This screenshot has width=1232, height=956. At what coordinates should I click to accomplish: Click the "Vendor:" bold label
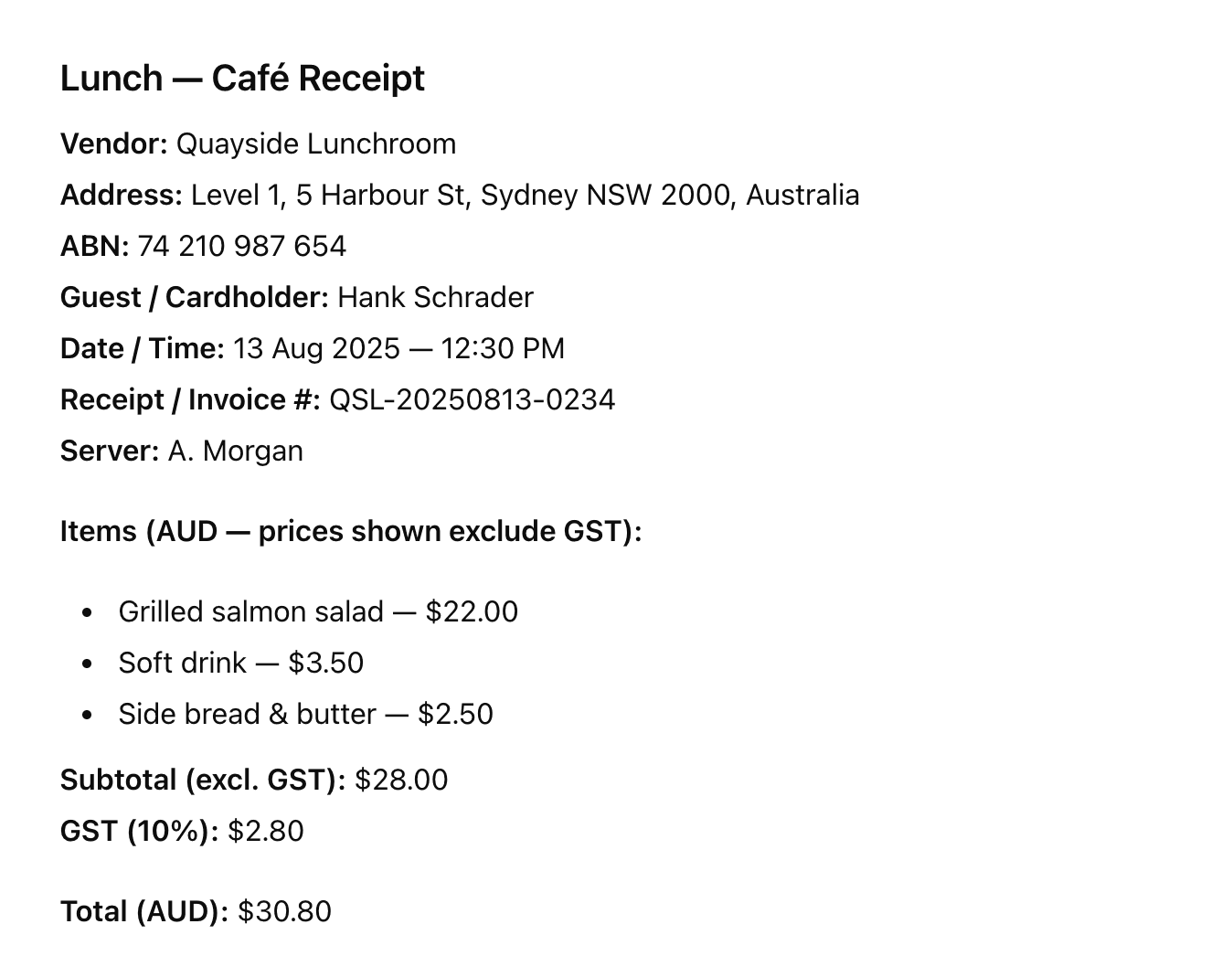pyautogui.click(x=113, y=144)
